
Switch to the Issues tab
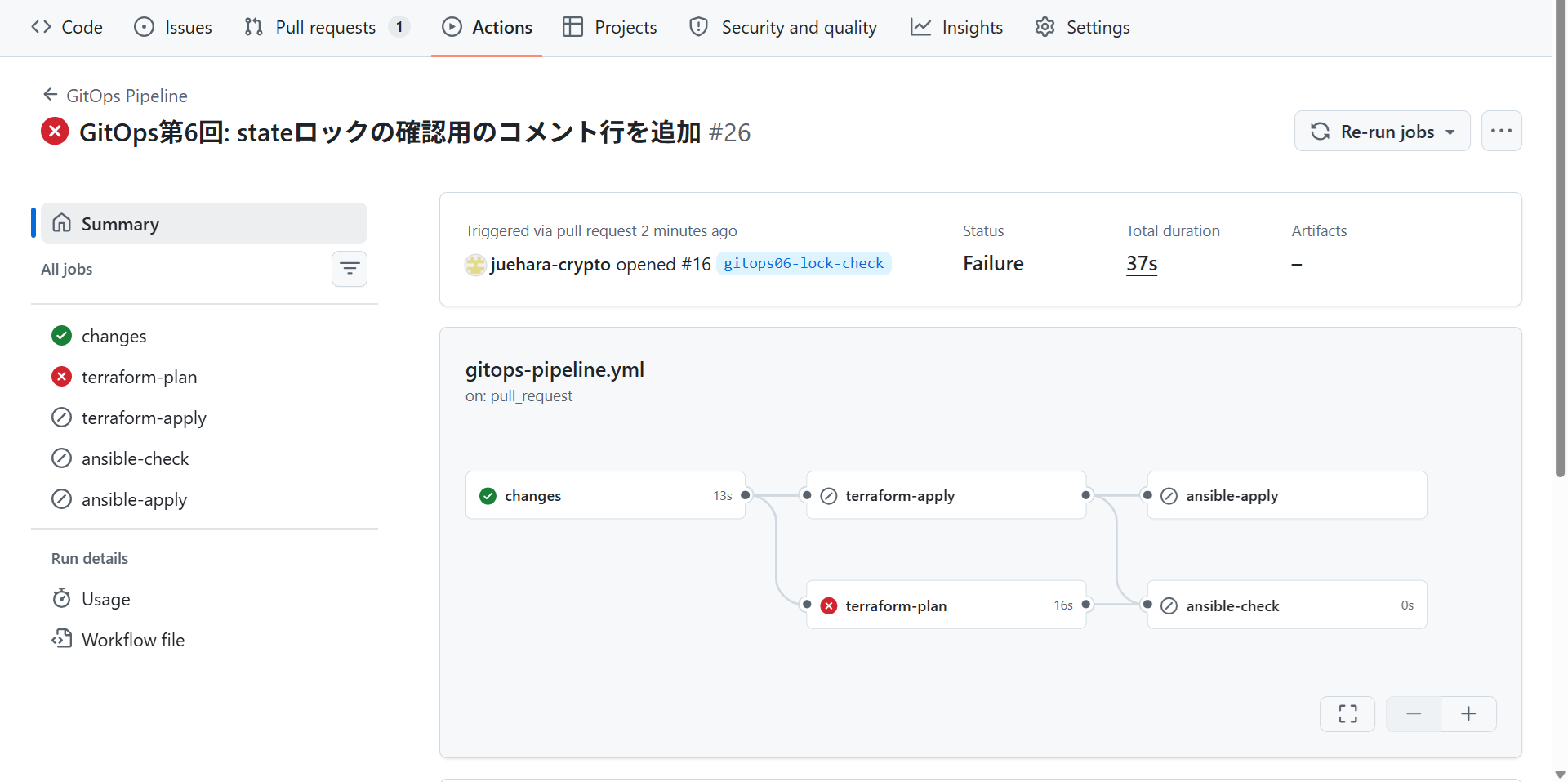click(173, 27)
